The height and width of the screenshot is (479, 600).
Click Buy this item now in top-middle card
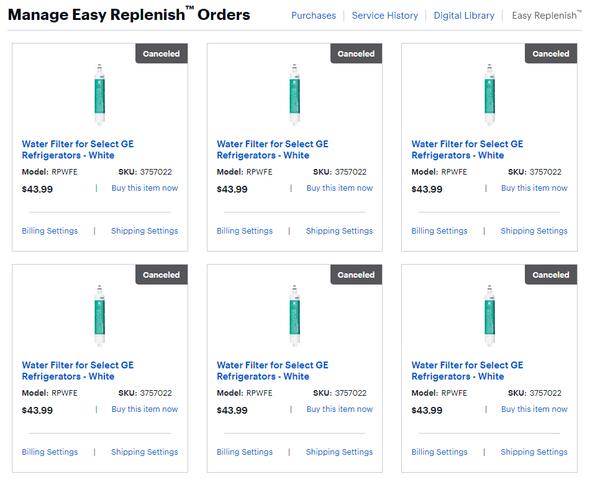tap(340, 188)
